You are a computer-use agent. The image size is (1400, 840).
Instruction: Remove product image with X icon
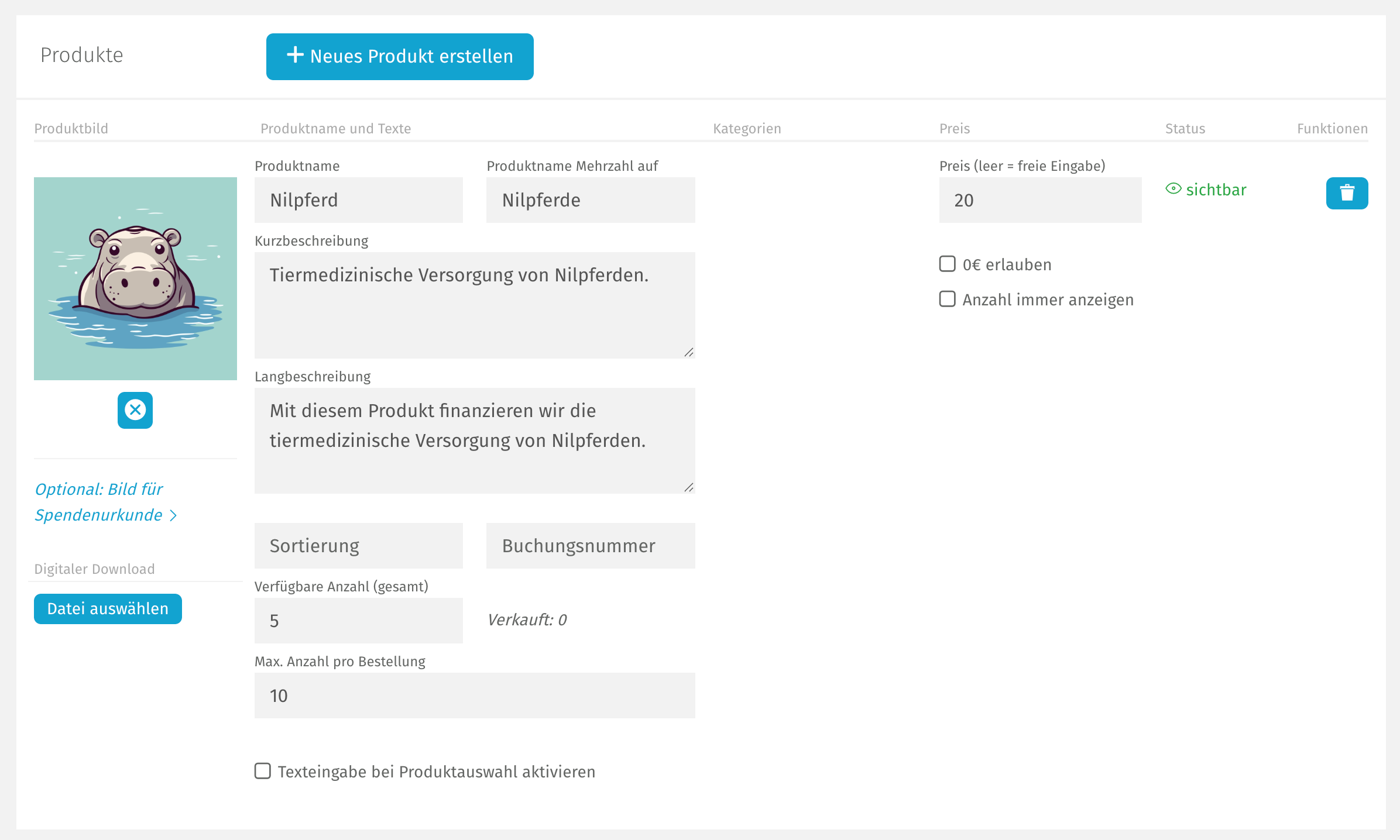(x=135, y=410)
